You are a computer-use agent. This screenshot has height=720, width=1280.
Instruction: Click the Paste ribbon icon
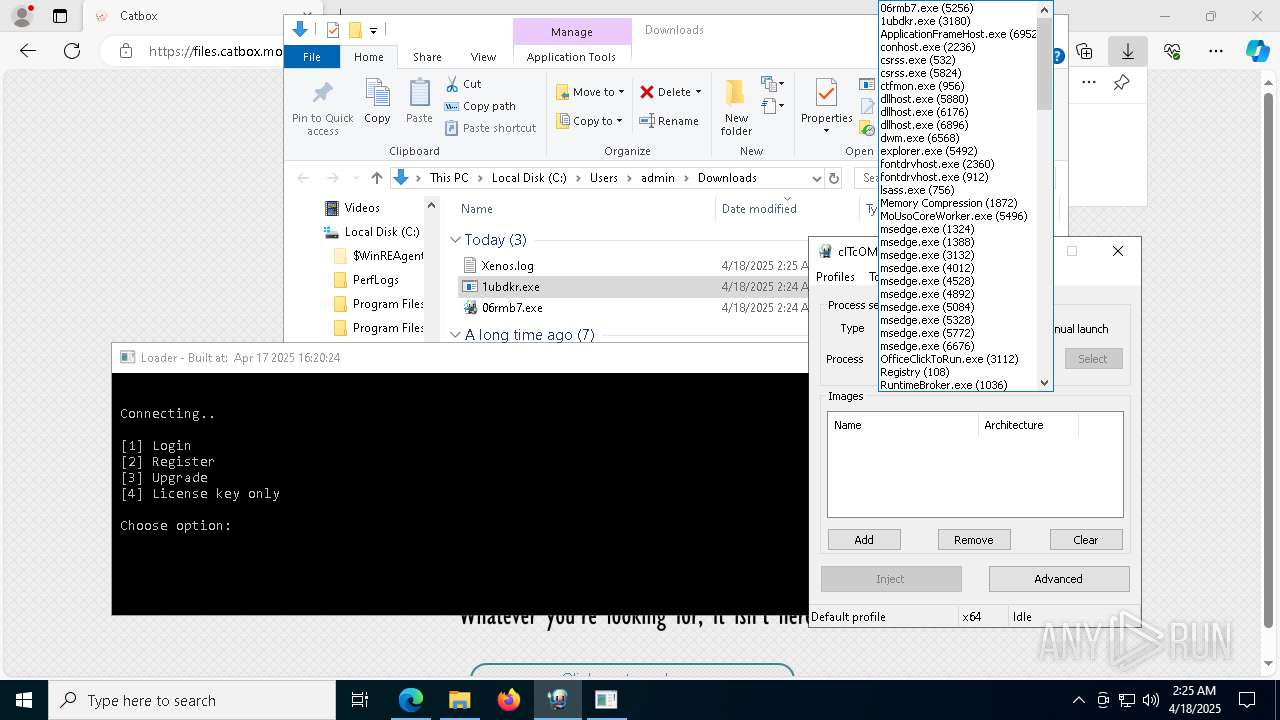419,102
